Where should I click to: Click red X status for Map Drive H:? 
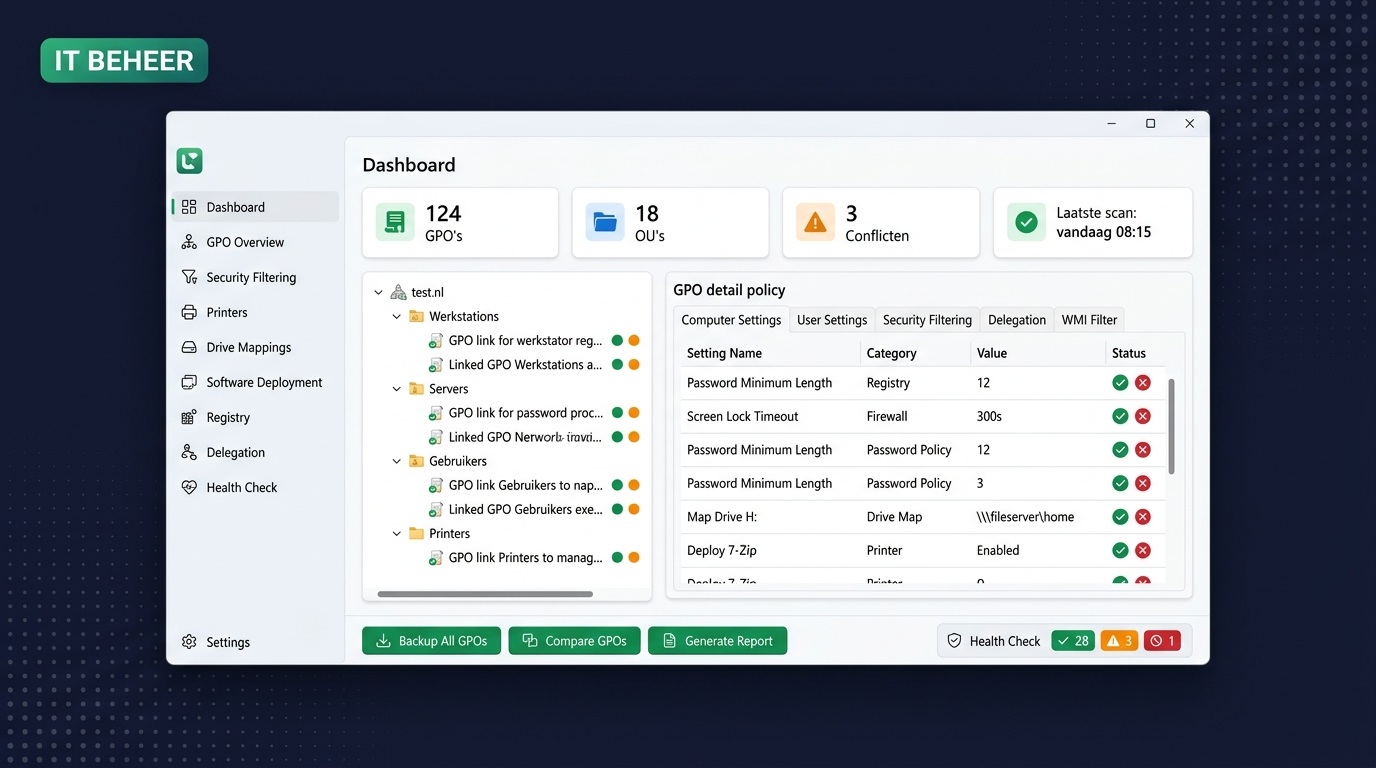[x=1143, y=517]
